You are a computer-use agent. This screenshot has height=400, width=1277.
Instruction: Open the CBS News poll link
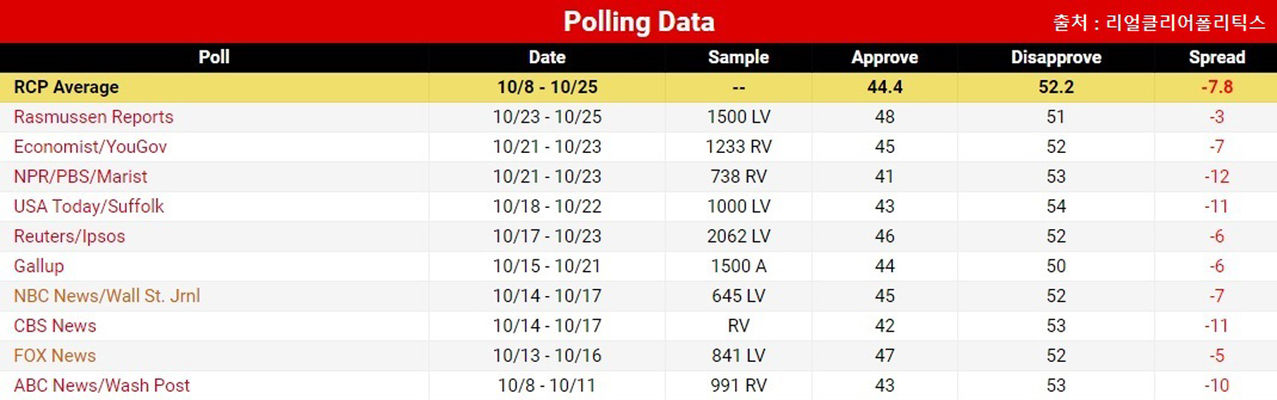tap(55, 326)
